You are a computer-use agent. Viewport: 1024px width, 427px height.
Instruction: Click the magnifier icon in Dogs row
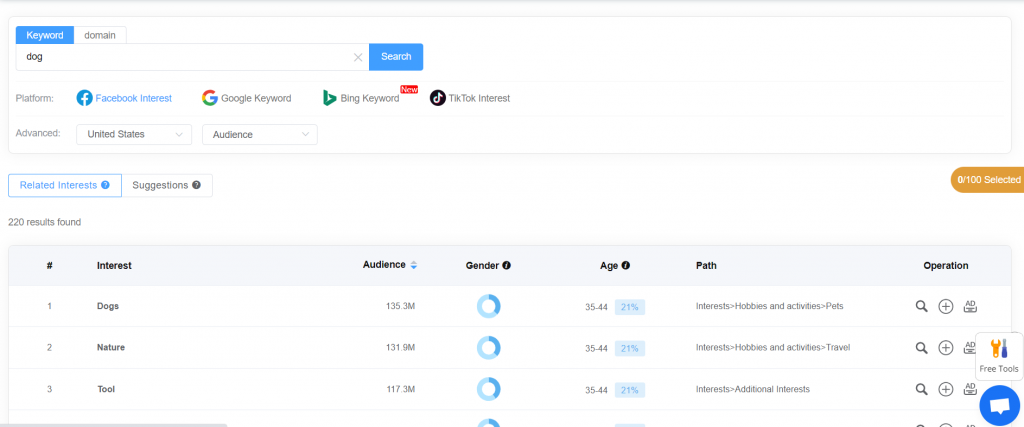tap(921, 306)
